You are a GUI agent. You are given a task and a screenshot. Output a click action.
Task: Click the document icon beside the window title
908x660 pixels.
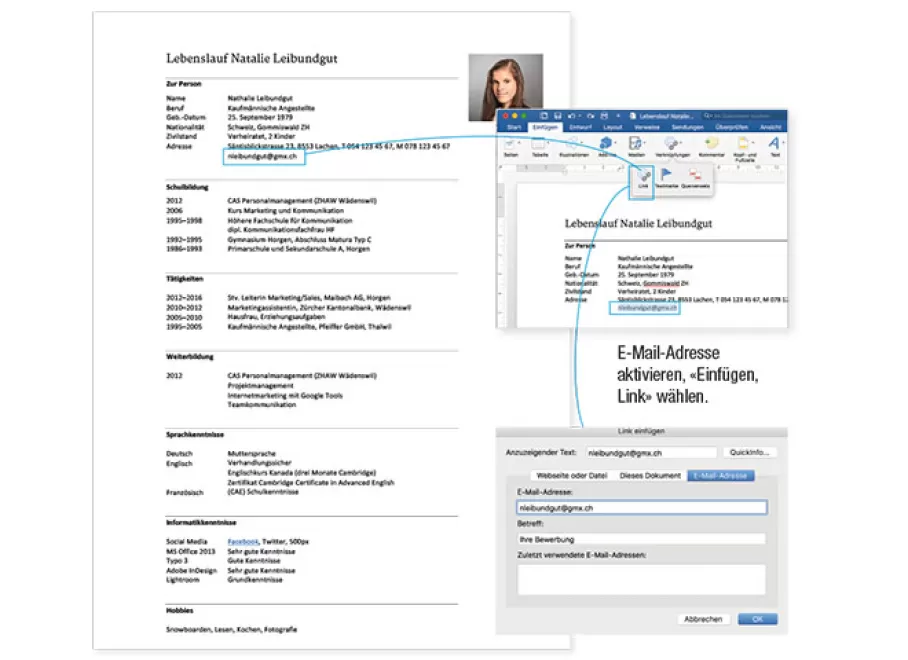[x=632, y=116]
